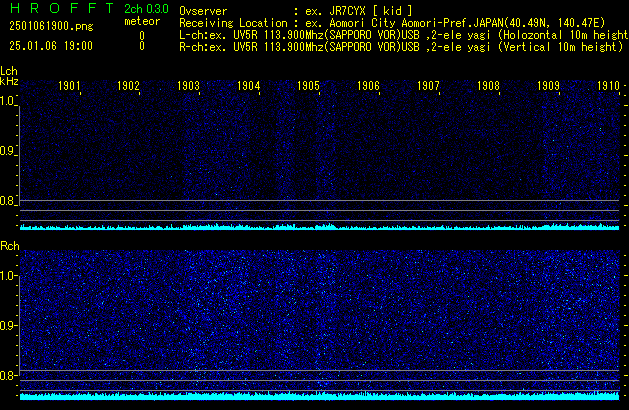Screen dimensions: 629x410
Task: Click the filename 2501061900.png
Action: pyautogui.click(x=51, y=26)
